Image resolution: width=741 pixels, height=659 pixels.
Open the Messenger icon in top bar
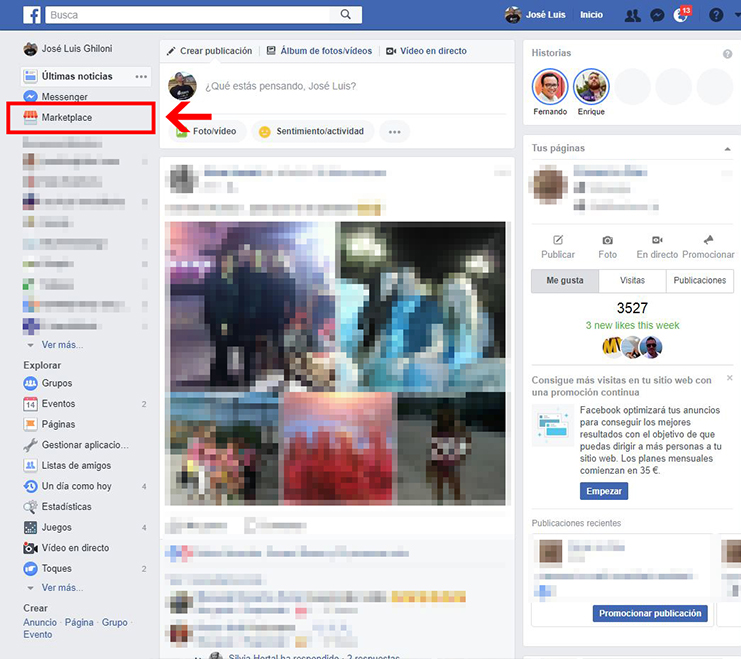pyautogui.click(x=657, y=15)
